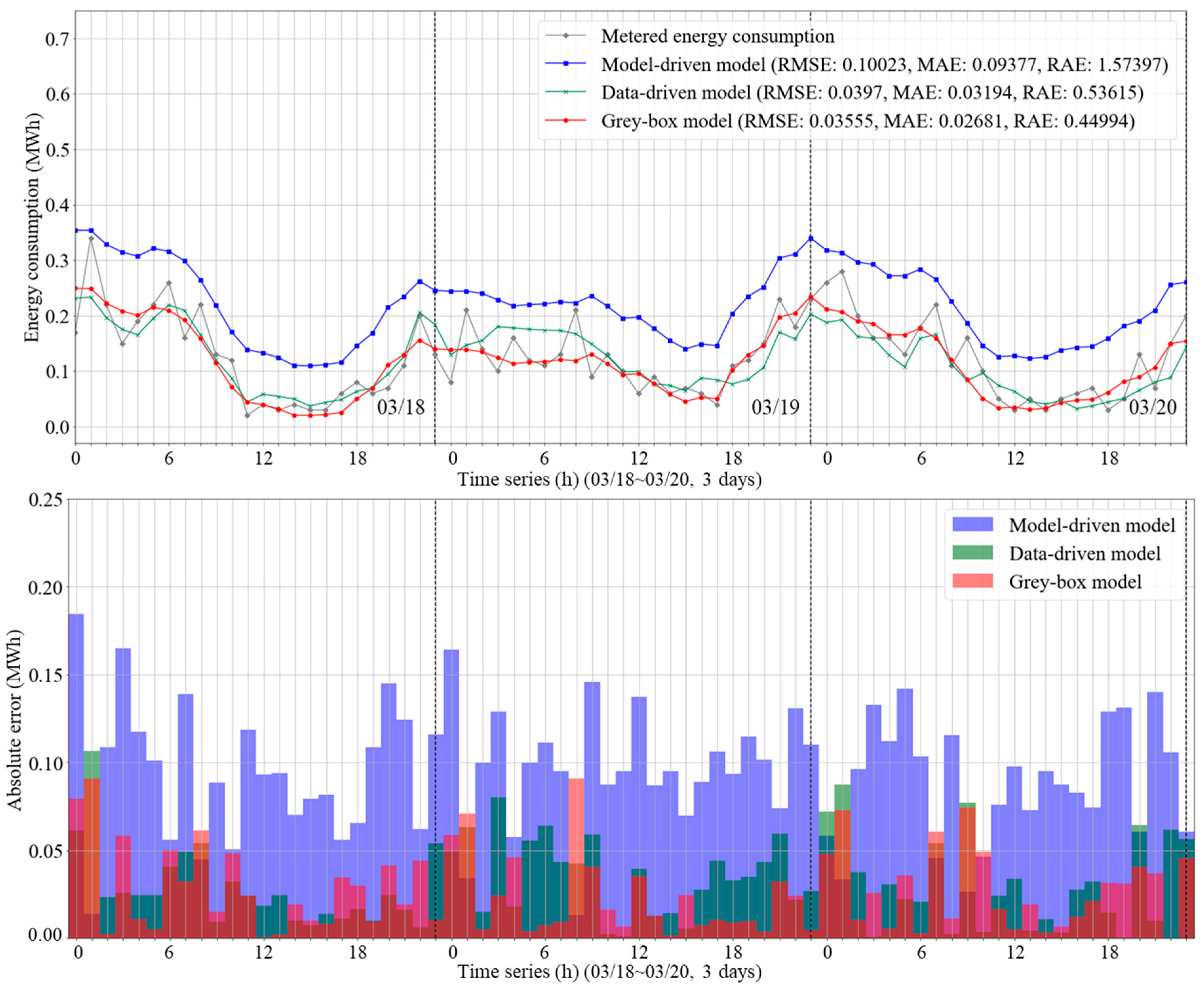Click the green Data-driven model legend line marker
Image resolution: width=1204 pixels, height=988 pixels.
tap(566, 92)
